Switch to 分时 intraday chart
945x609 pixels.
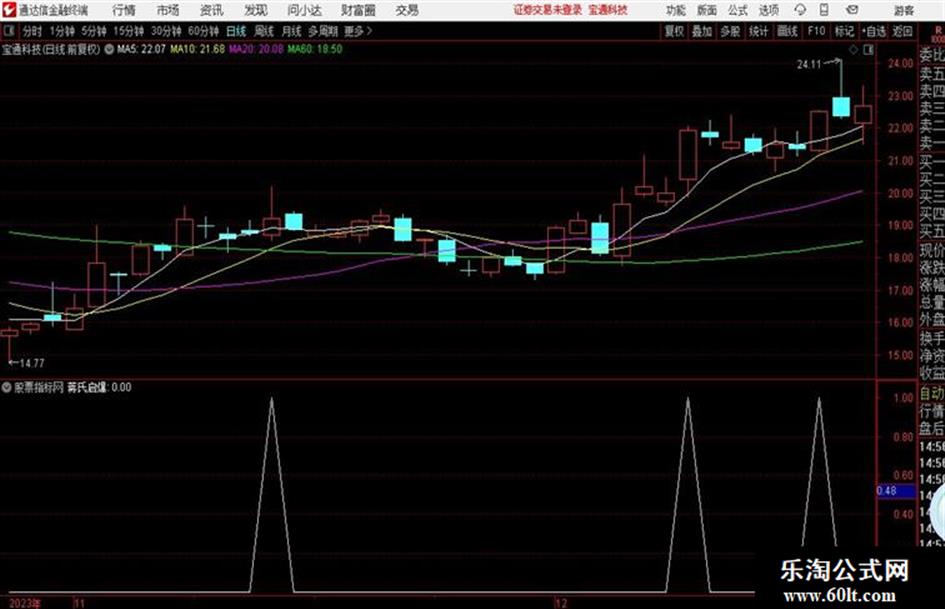point(33,31)
